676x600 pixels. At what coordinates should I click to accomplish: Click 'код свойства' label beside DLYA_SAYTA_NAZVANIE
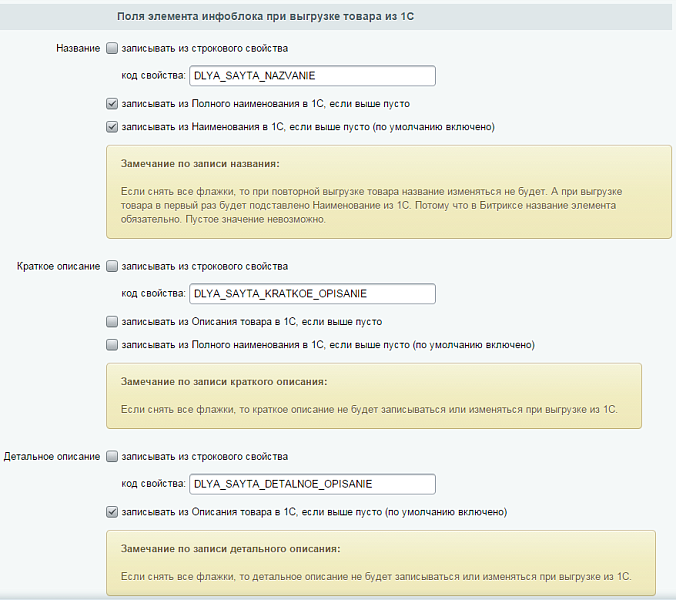[153, 75]
